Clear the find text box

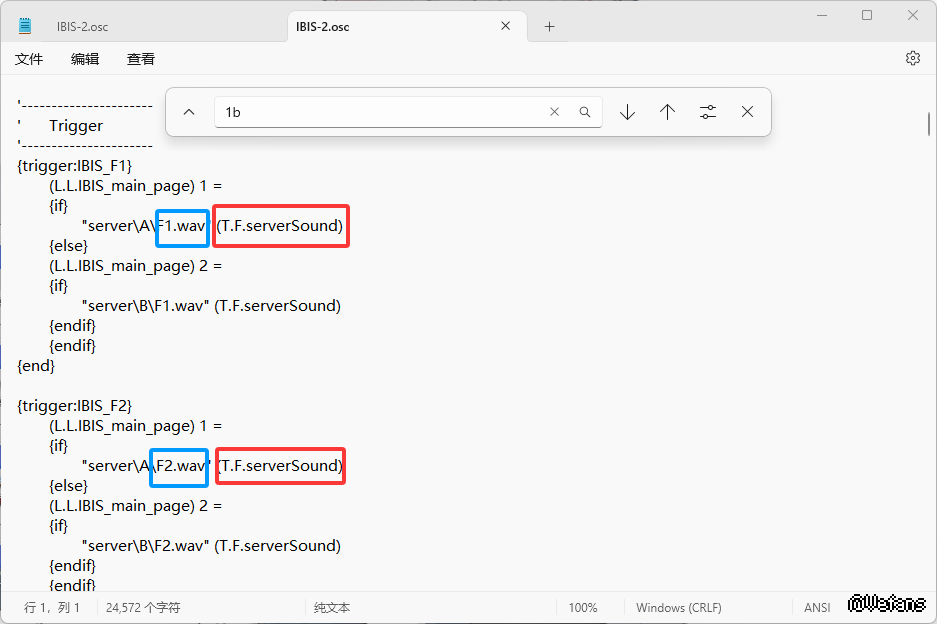click(x=555, y=113)
